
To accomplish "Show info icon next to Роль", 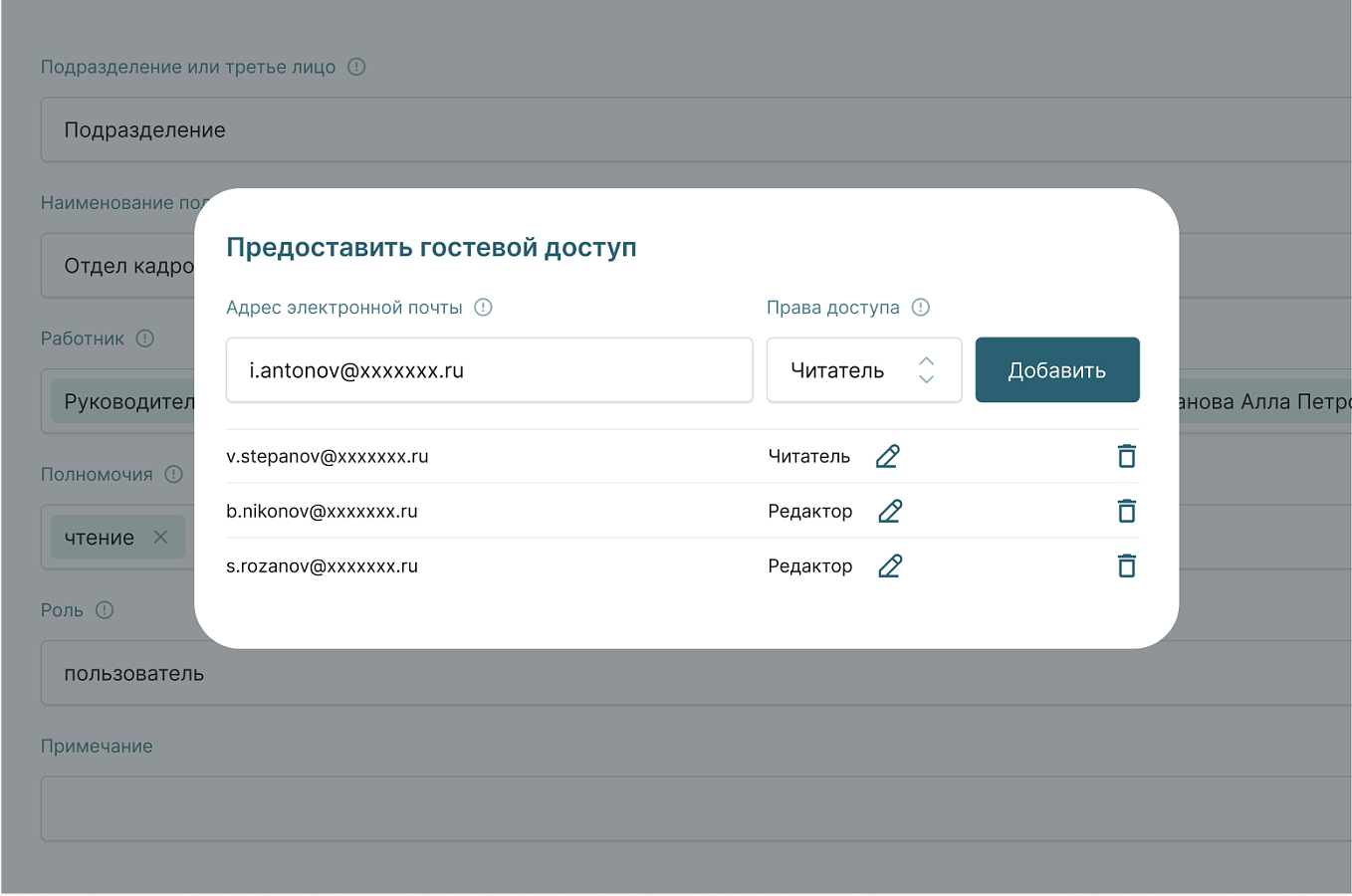I will (x=105, y=610).
